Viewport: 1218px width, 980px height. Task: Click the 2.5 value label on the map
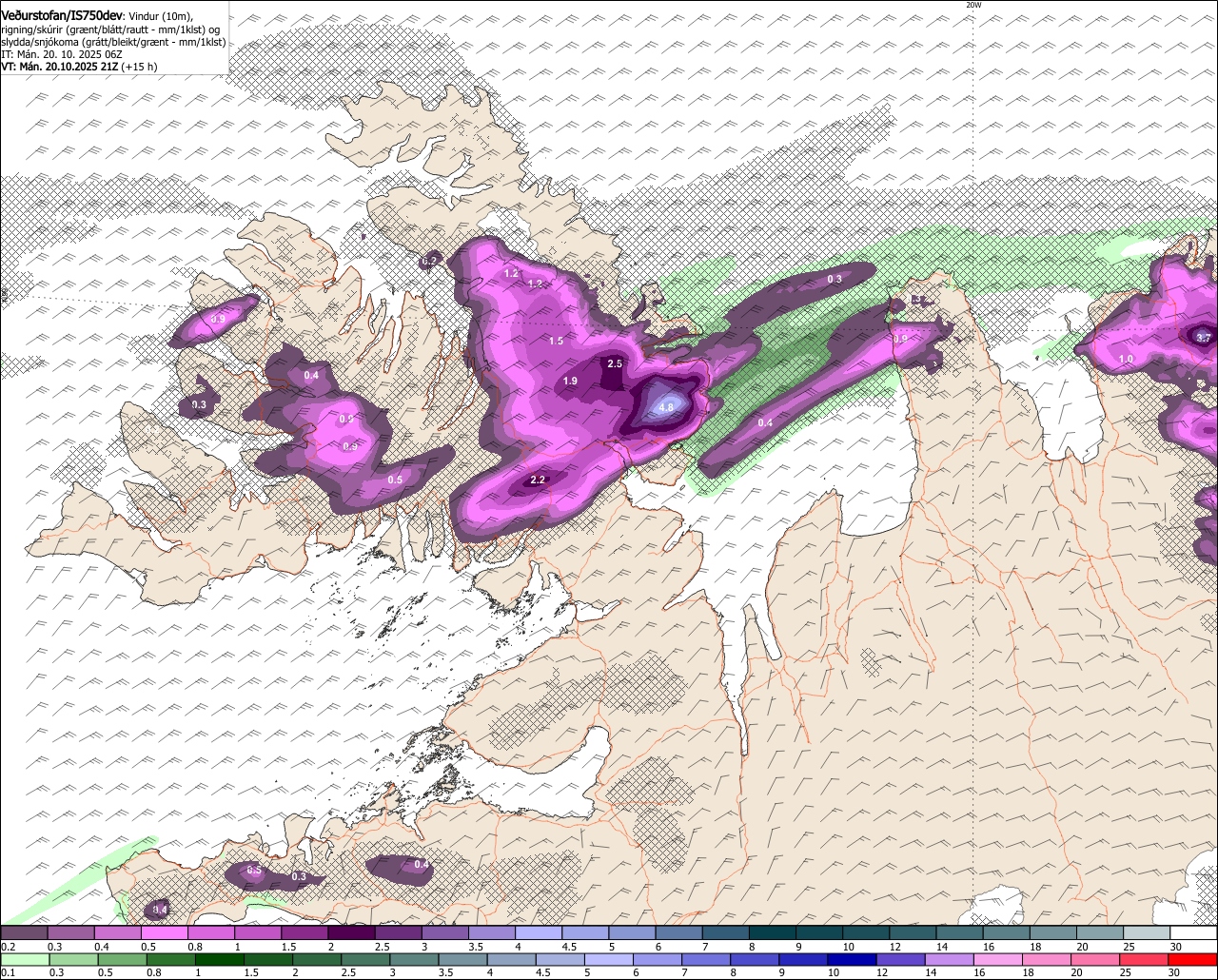pyautogui.click(x=615, y=363)
